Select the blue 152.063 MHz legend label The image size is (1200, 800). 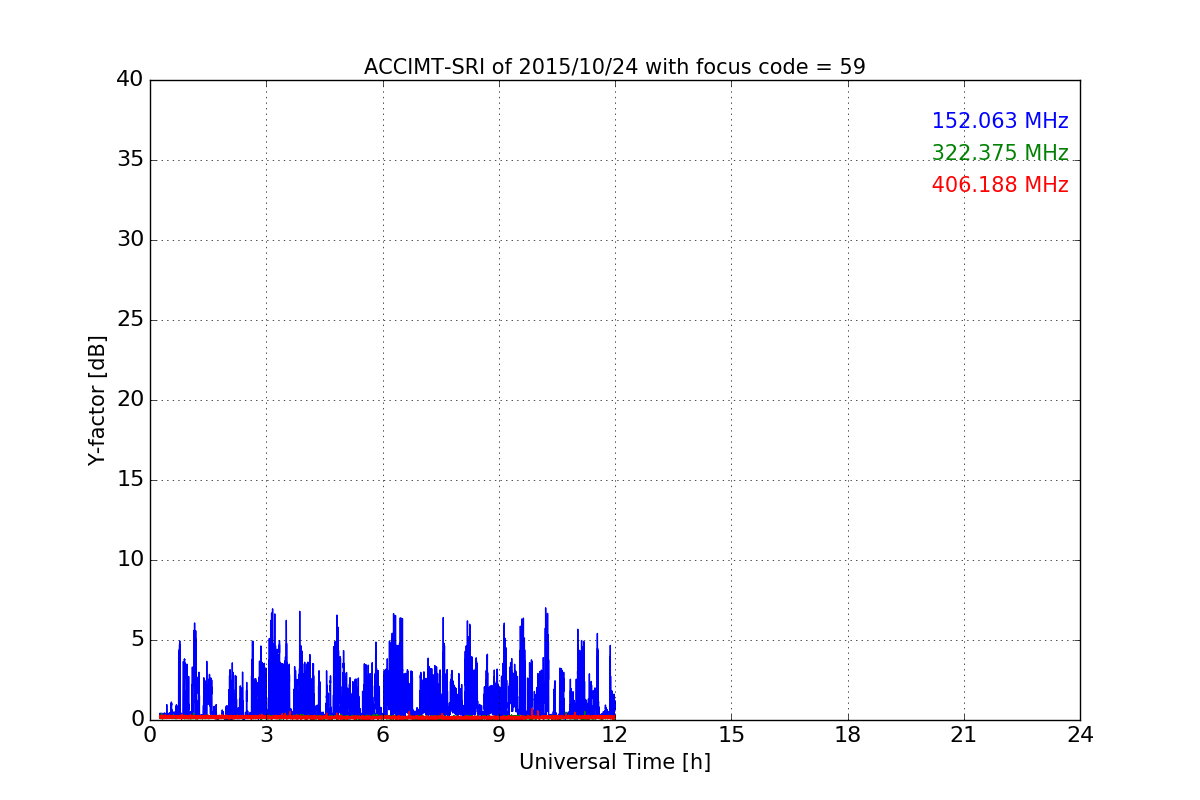(1000, 121)
